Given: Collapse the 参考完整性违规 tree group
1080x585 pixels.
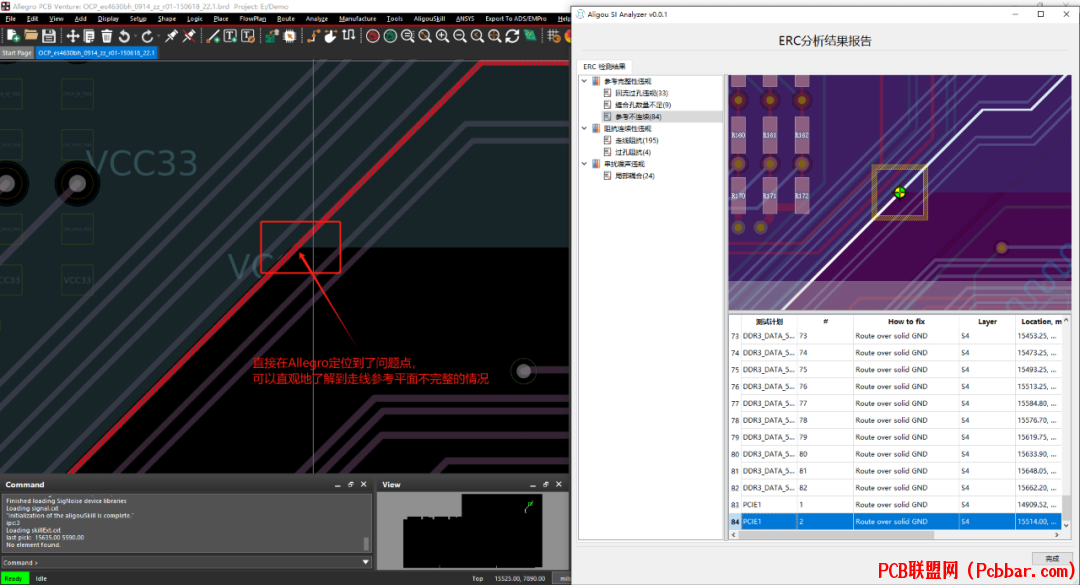Looking at the screenshot, I should pyautogui.click(x=585, y=81).
